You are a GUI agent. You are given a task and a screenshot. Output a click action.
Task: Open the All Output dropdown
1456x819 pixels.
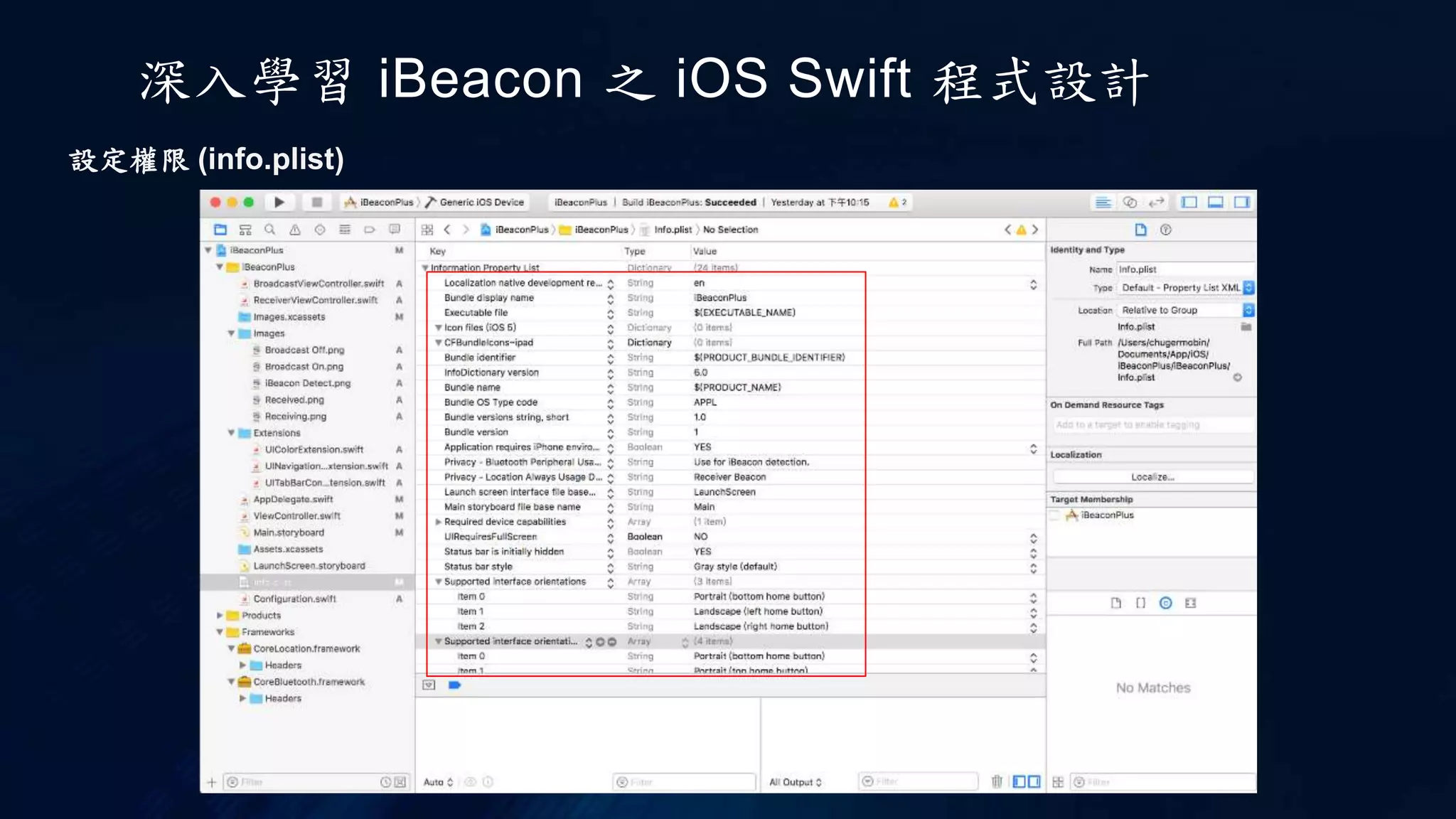click(795, 782)
